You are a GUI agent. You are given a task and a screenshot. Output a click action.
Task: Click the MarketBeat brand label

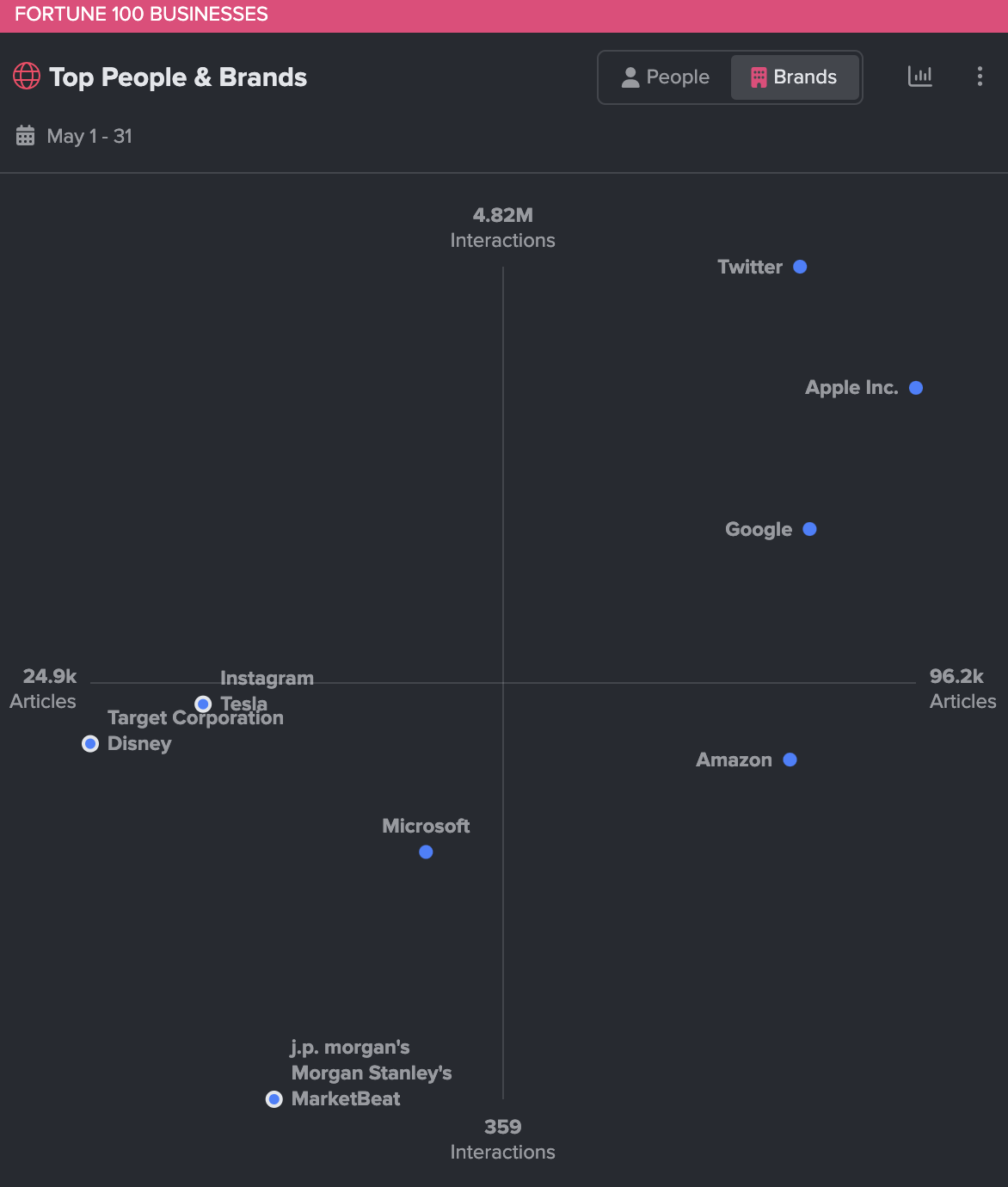point(346,1098)
